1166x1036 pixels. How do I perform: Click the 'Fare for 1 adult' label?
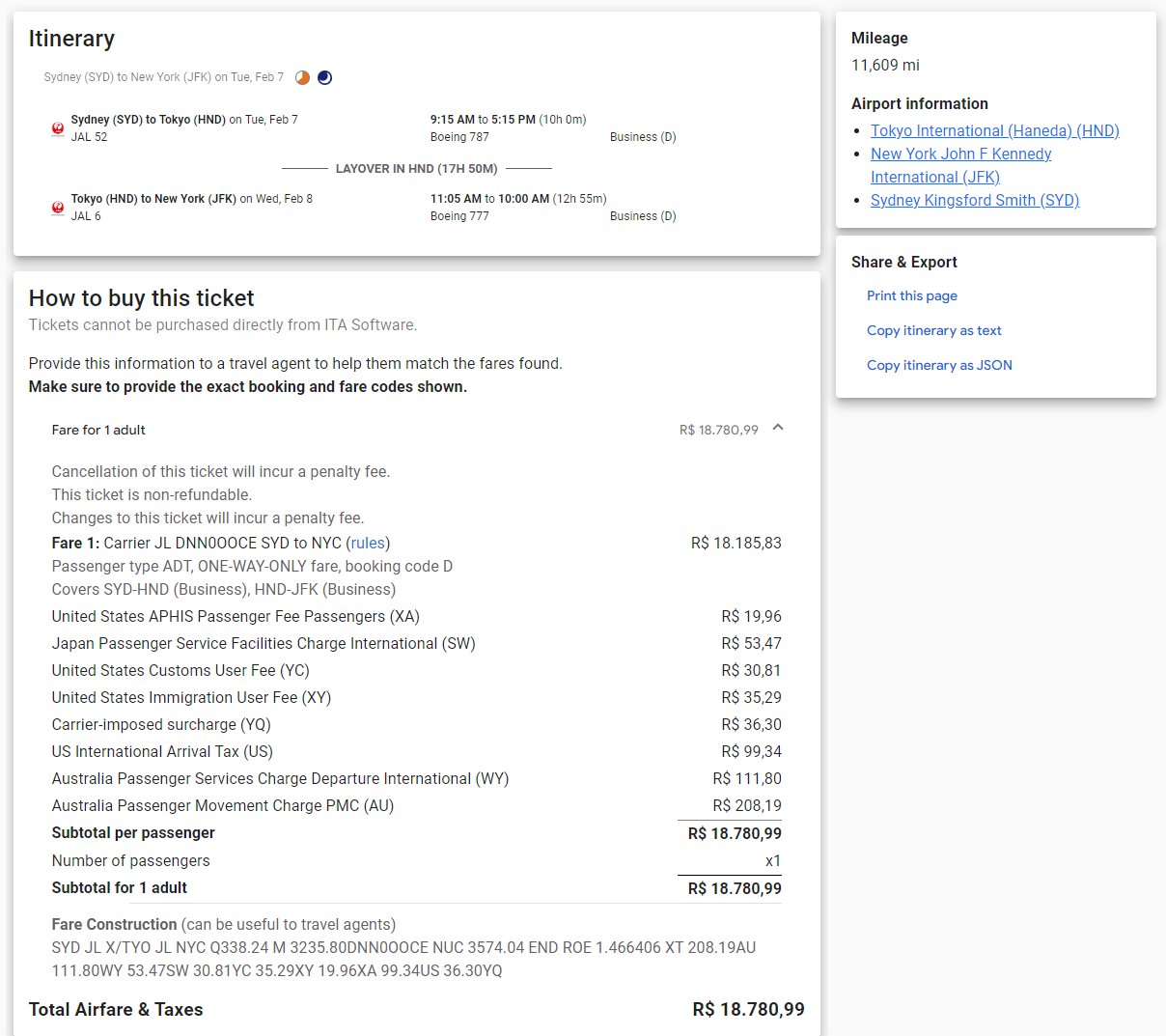(98, 430)
